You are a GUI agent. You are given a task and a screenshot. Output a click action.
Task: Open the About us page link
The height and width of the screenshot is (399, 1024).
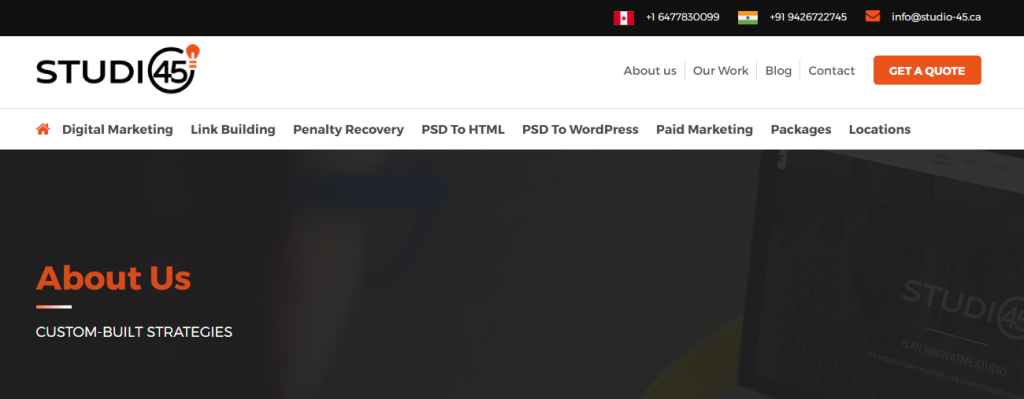pyautogui.click(x=650, y=71)
